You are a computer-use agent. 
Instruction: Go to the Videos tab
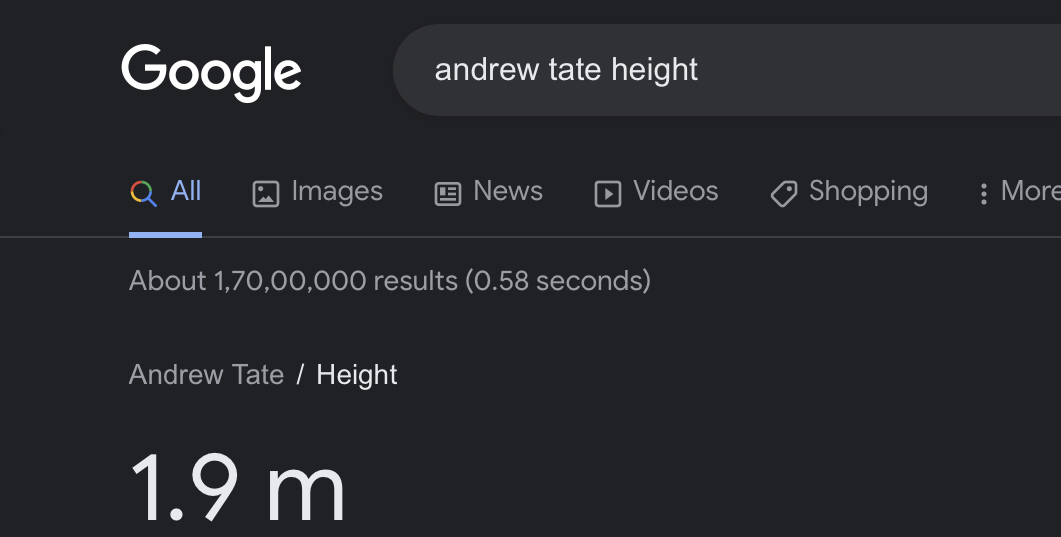pyautogui.click(x=675, y=191)
